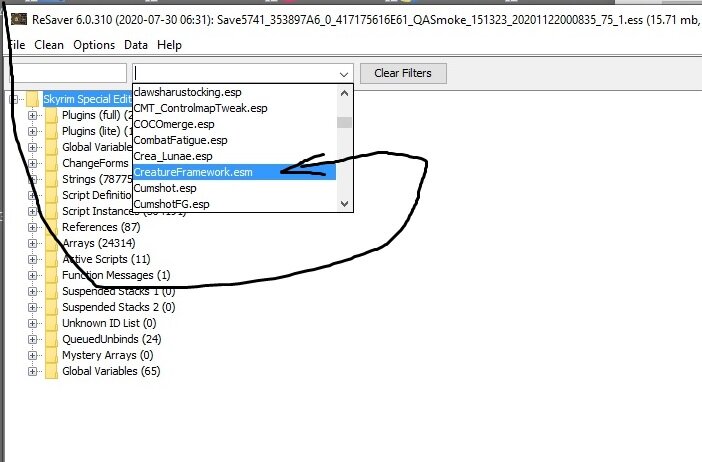Select Cumshot.esp from the list
This screenshot has width=702, height=462.
(234, 188)
